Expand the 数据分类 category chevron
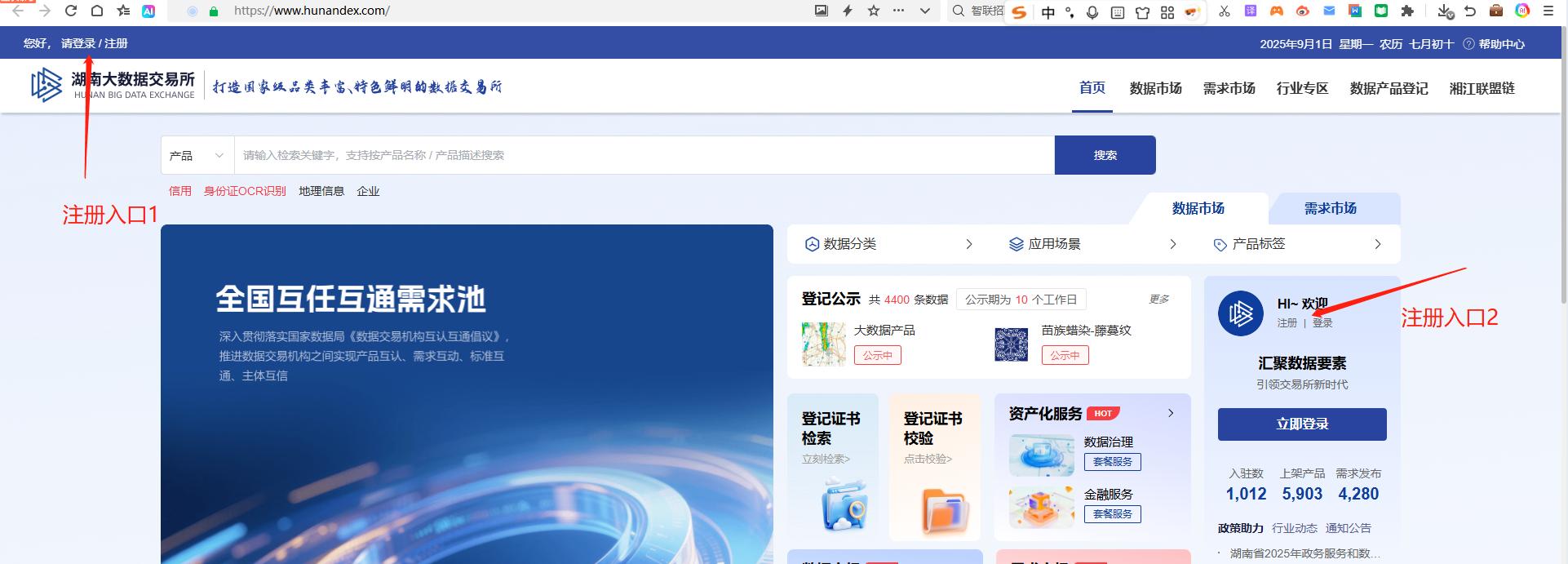1568x564 pixels. (968, 244)
